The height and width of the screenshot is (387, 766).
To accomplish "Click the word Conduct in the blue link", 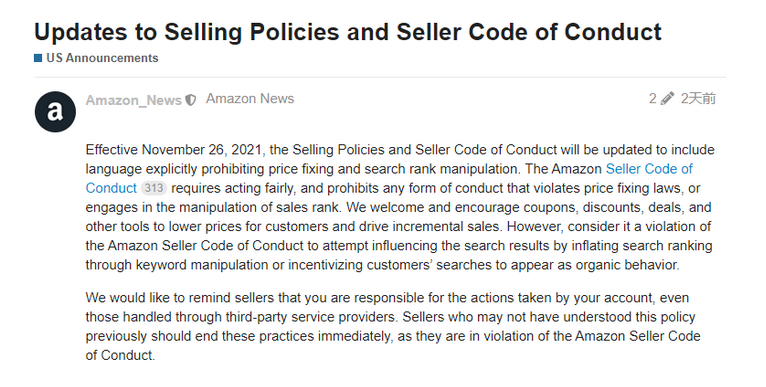I will click(111, 188).
